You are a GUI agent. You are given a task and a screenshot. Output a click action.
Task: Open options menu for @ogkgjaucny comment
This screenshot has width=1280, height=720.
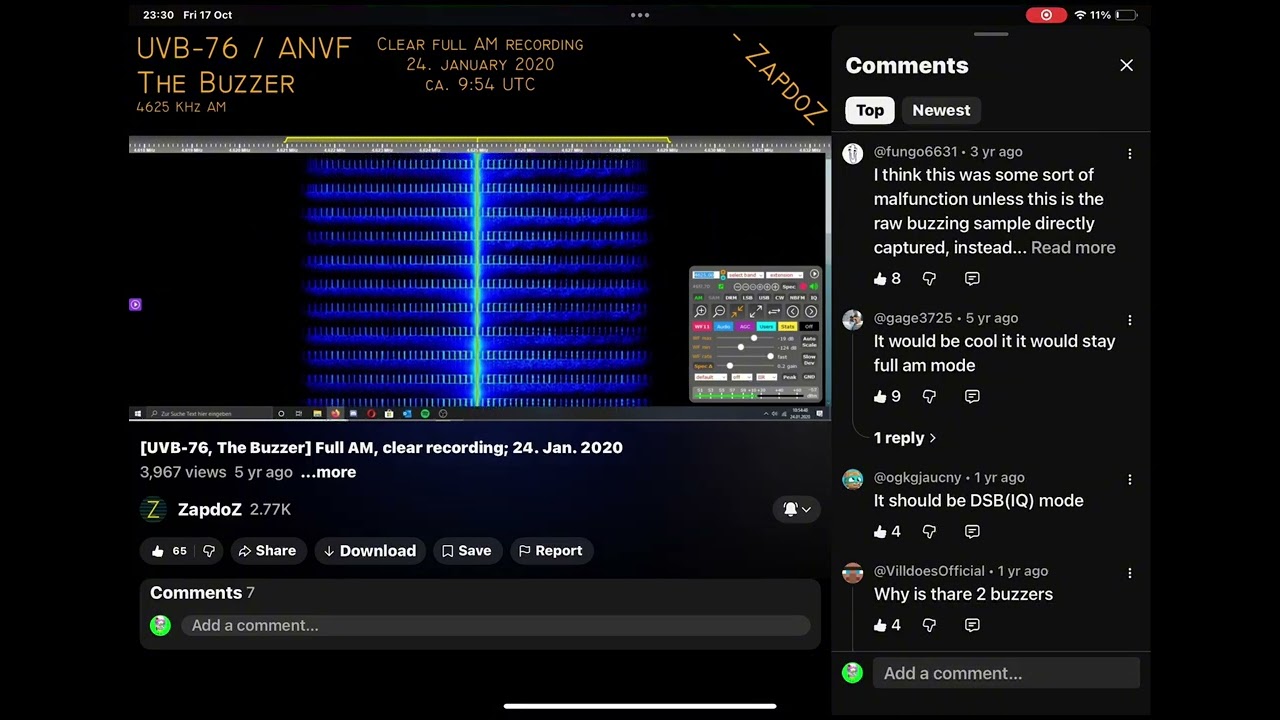point(1130,480)
